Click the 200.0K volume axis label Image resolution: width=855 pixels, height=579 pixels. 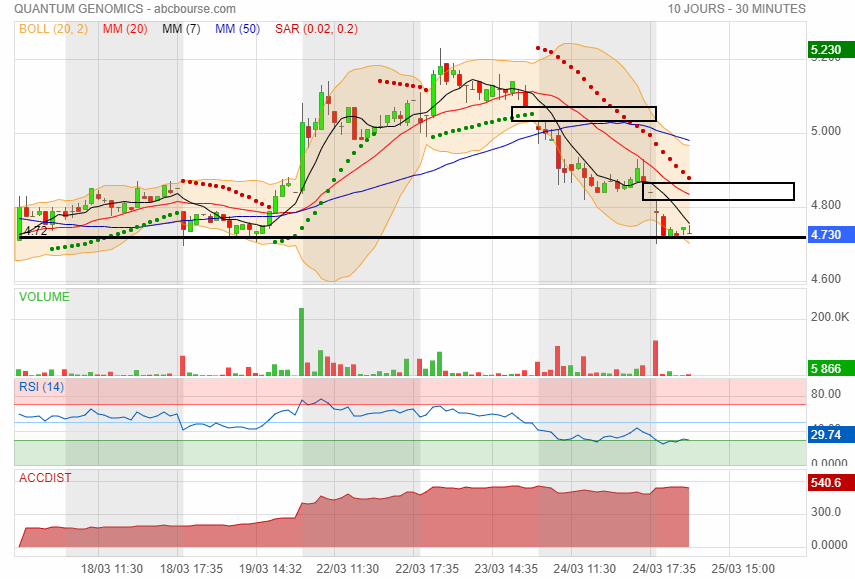830,317
